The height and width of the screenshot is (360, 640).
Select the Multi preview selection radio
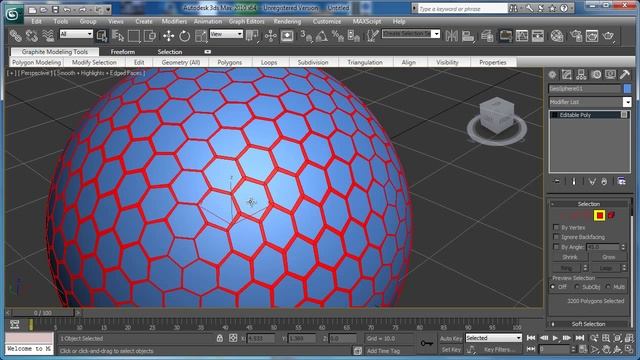click(x=608, y=287)
